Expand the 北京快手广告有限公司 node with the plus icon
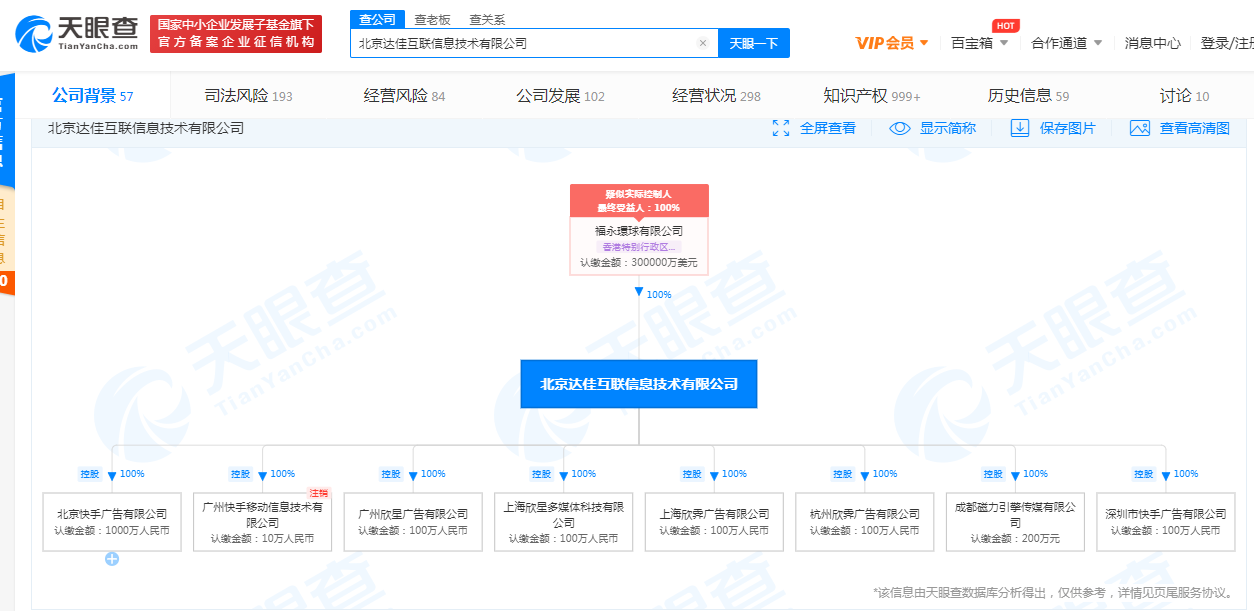 tap(112, 559)
